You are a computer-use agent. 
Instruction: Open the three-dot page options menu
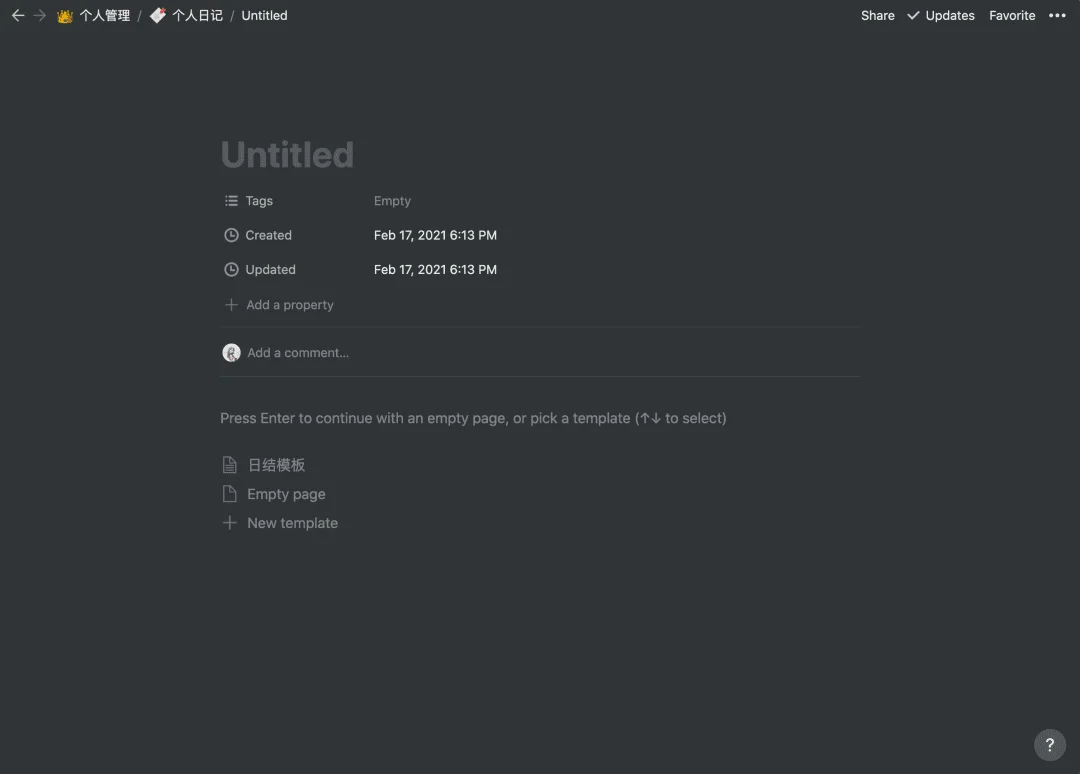1057,16
